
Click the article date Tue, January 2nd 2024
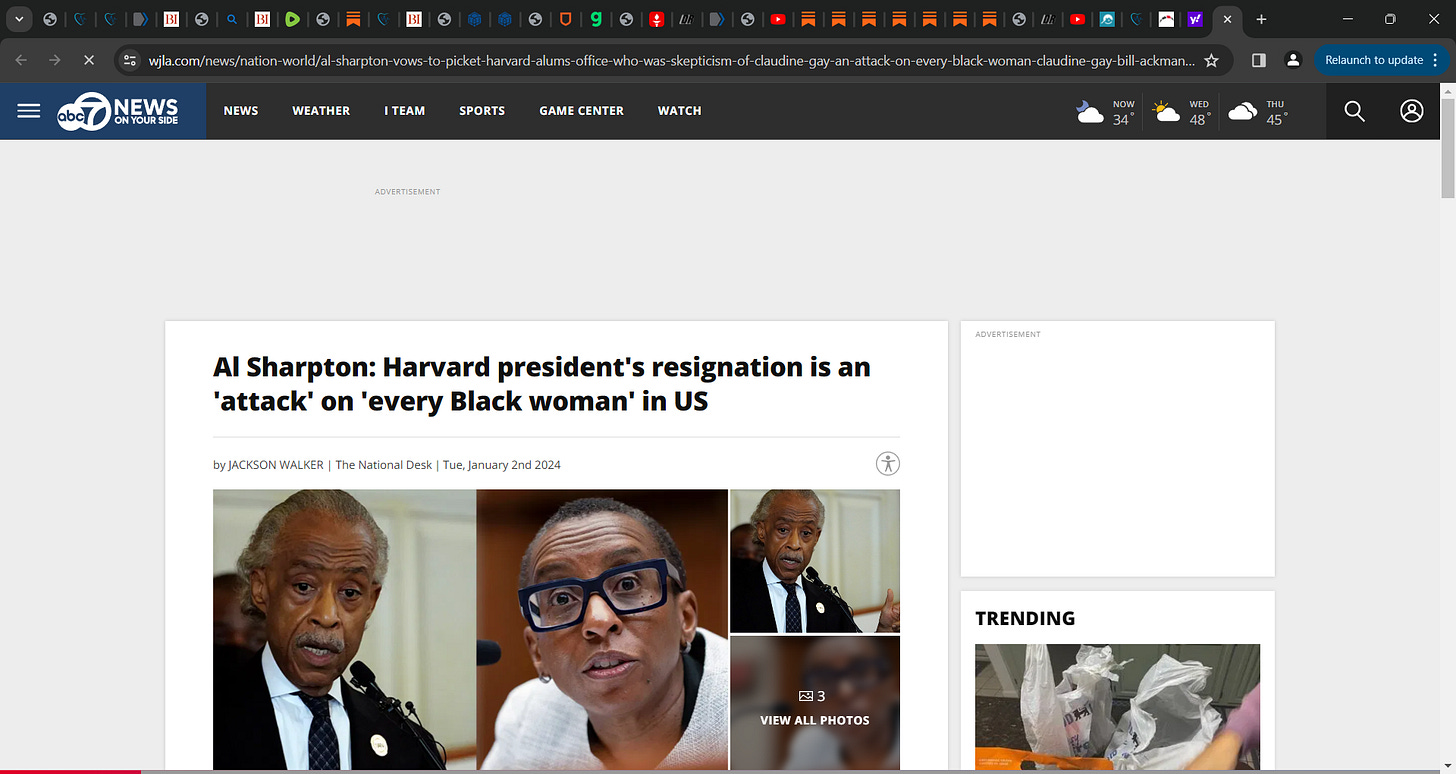[x=503, y=465]
